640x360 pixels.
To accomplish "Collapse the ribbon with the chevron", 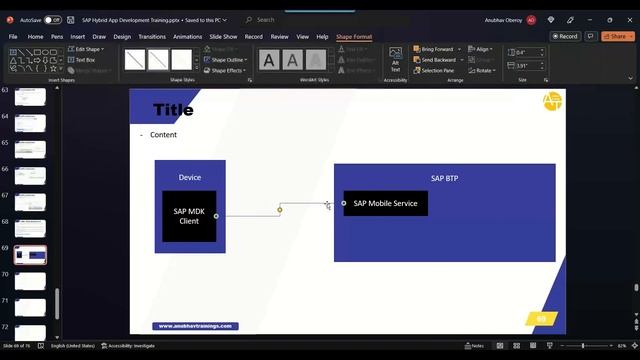I will tap(631, 78).
